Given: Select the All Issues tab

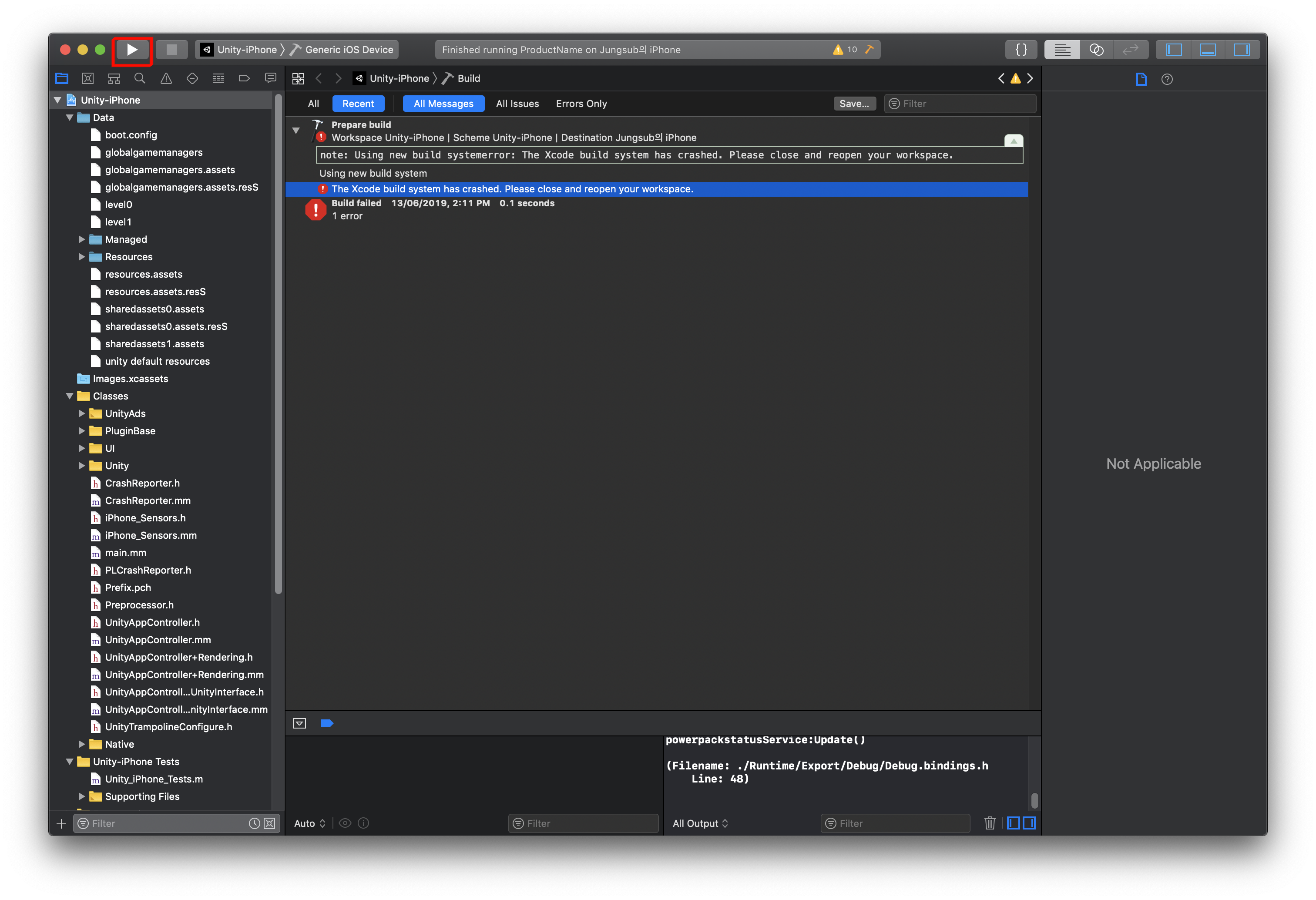Looking at the screenshot, I should 517,104.
